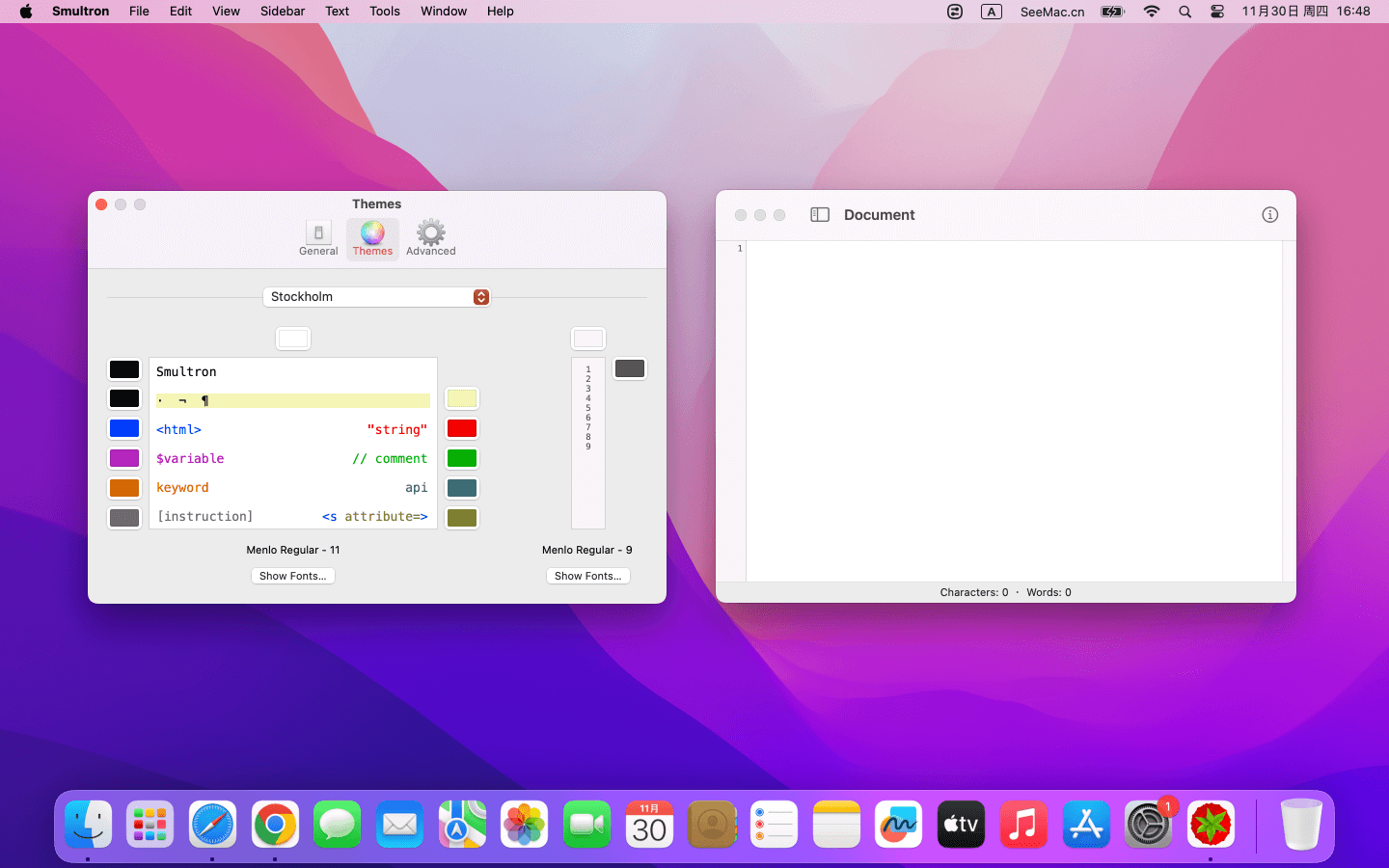Open FaceTime from the Dock
Screen dimensions: 1389x868
coord(586,825)
